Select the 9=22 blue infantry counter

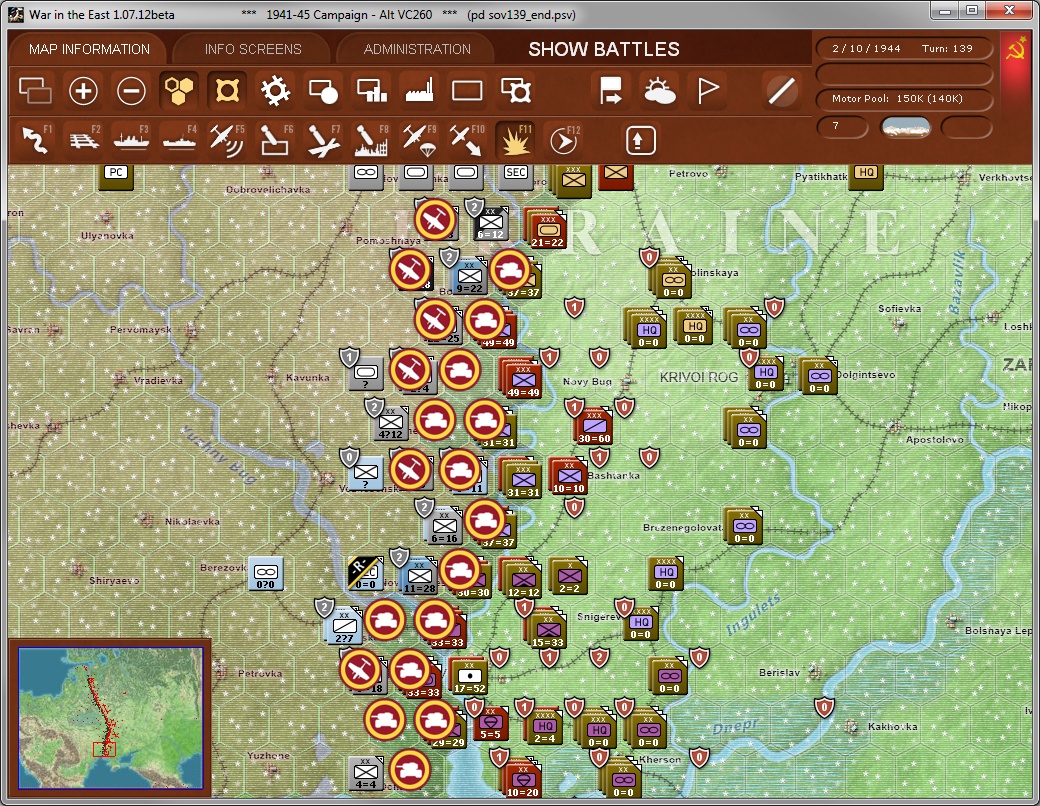coord(470,276)
